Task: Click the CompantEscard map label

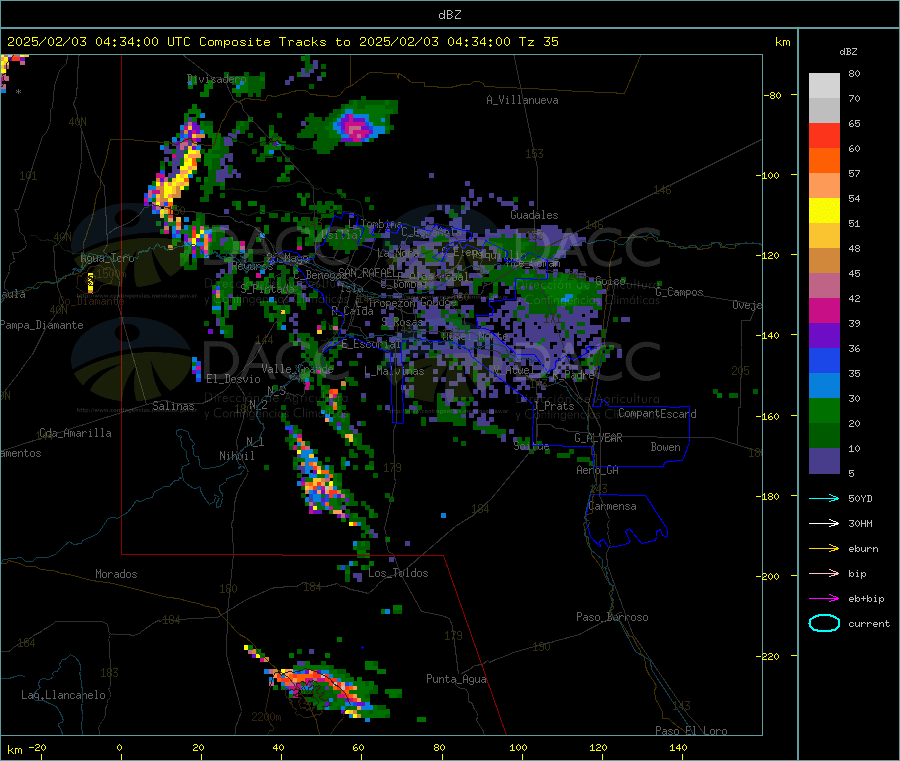Action: tap(657, 414)
